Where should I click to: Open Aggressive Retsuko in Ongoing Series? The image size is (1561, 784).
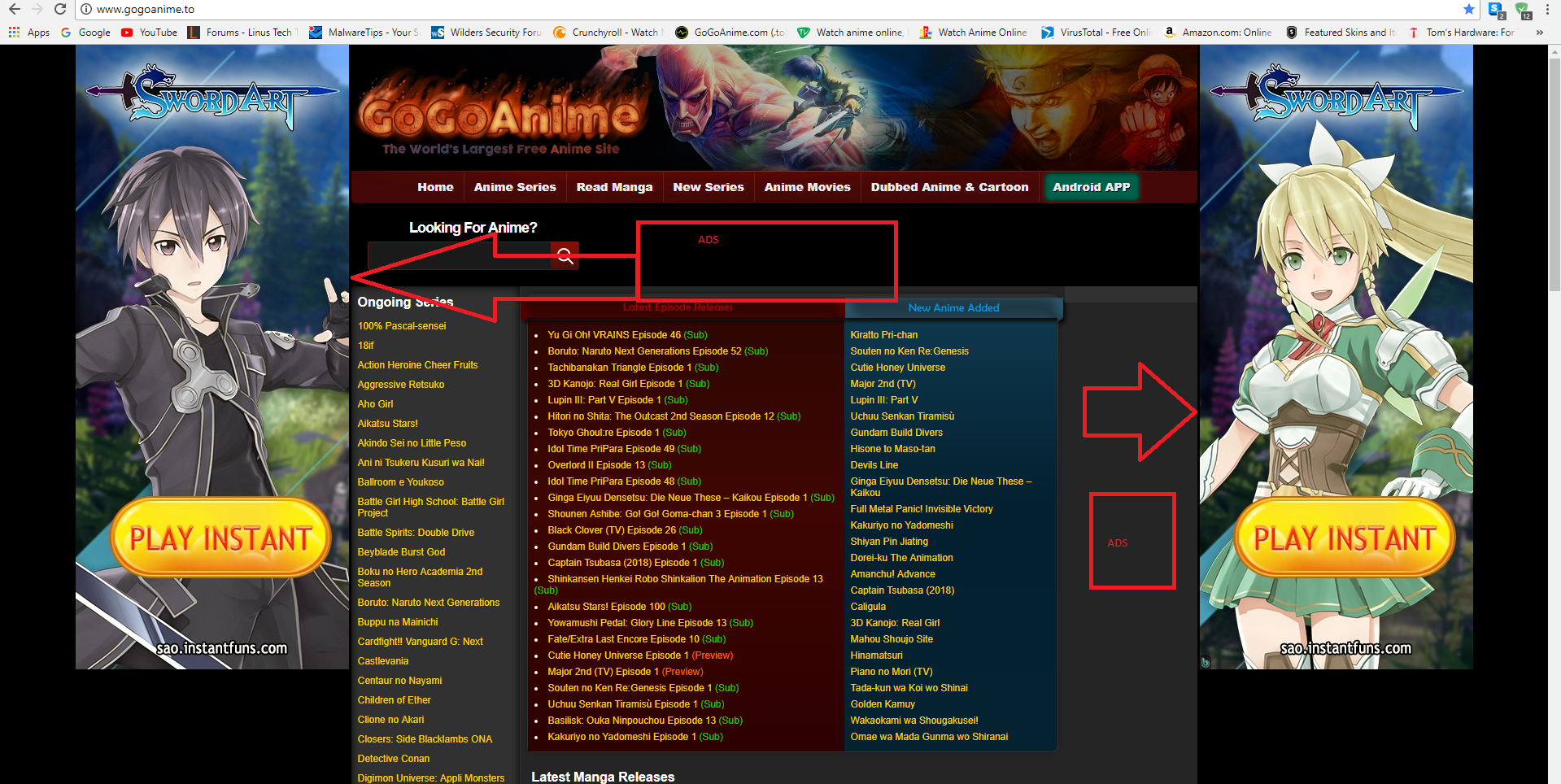click(401, 385)
